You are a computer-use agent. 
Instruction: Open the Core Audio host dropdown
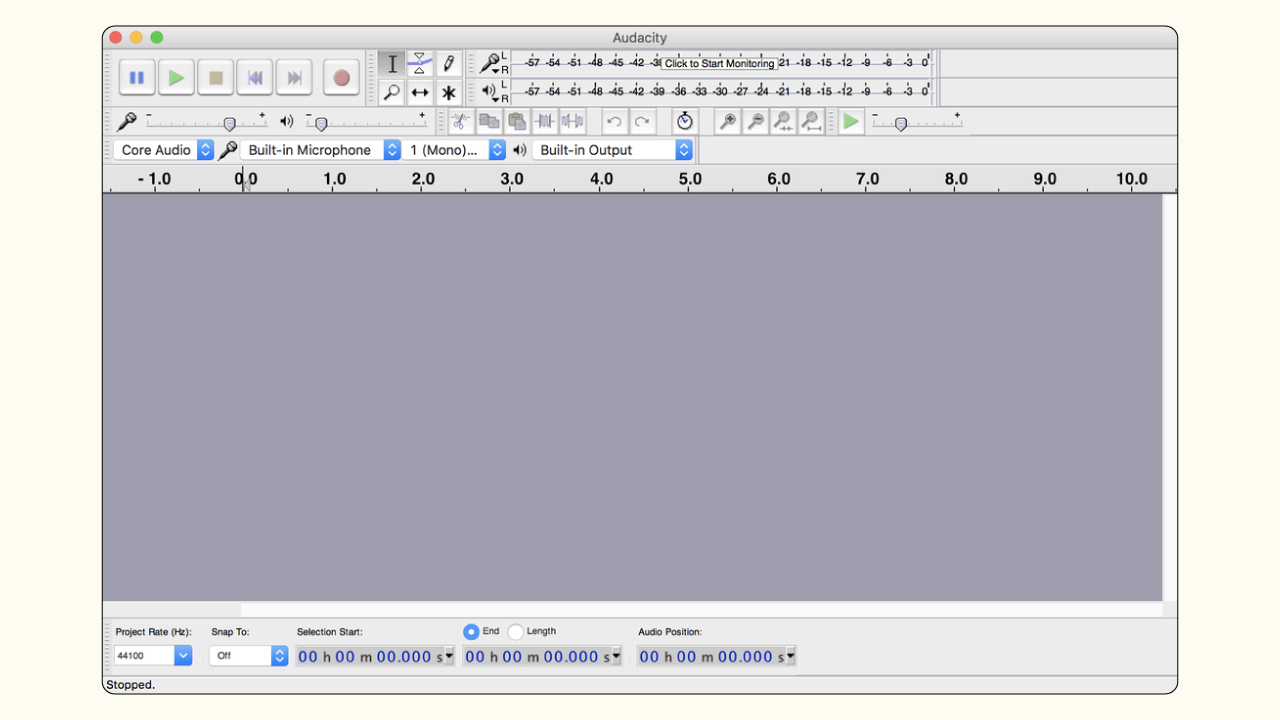[164, 150]
